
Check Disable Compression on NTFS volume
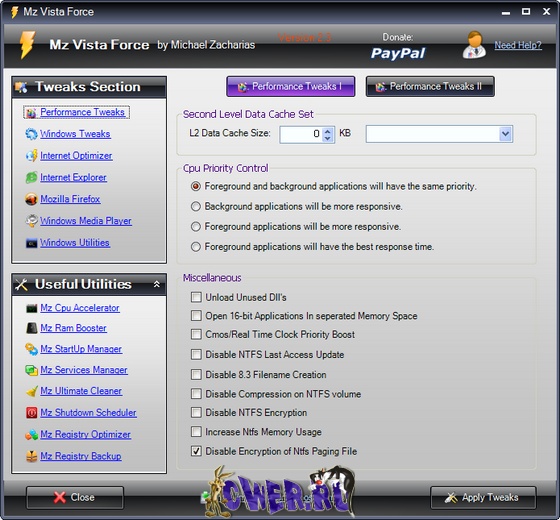pyautogui.click(x=196, y=394)
